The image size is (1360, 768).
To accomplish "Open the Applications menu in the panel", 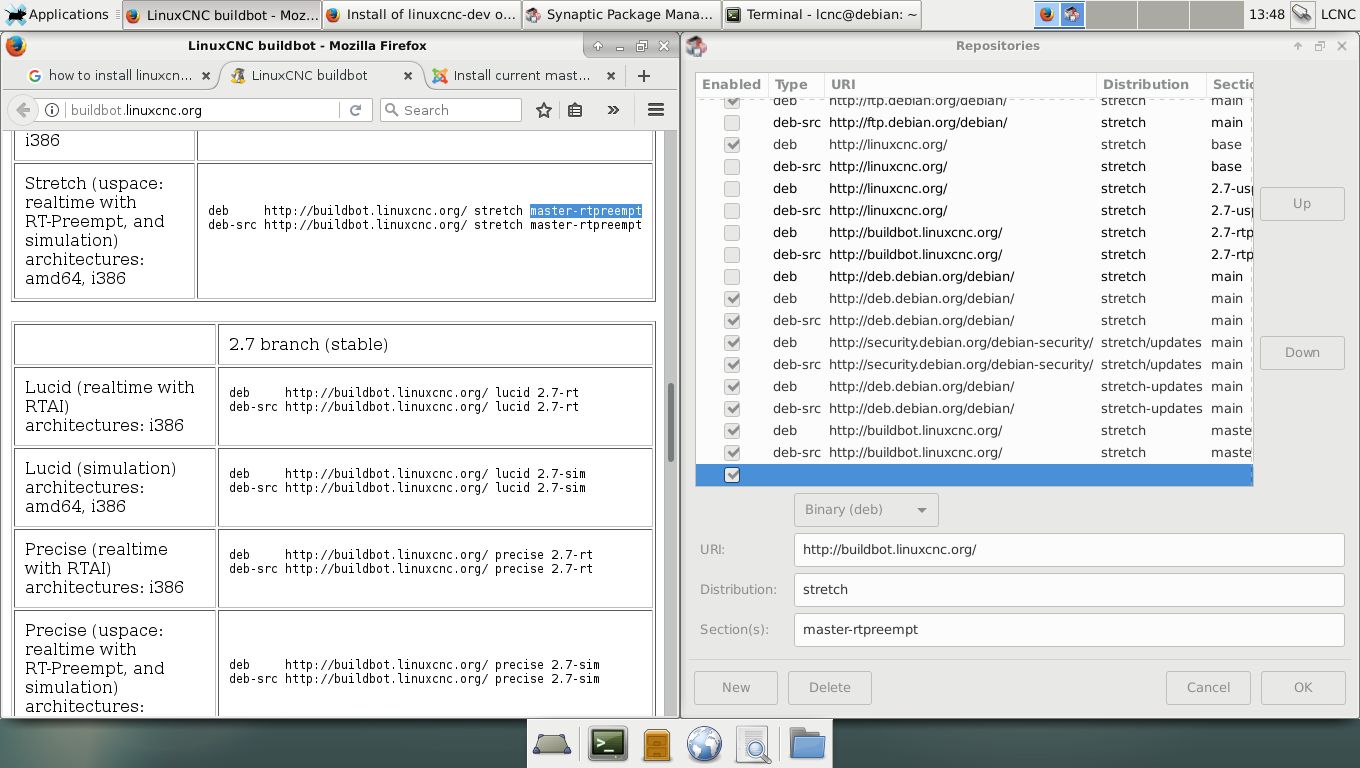I will coord(56,14).
